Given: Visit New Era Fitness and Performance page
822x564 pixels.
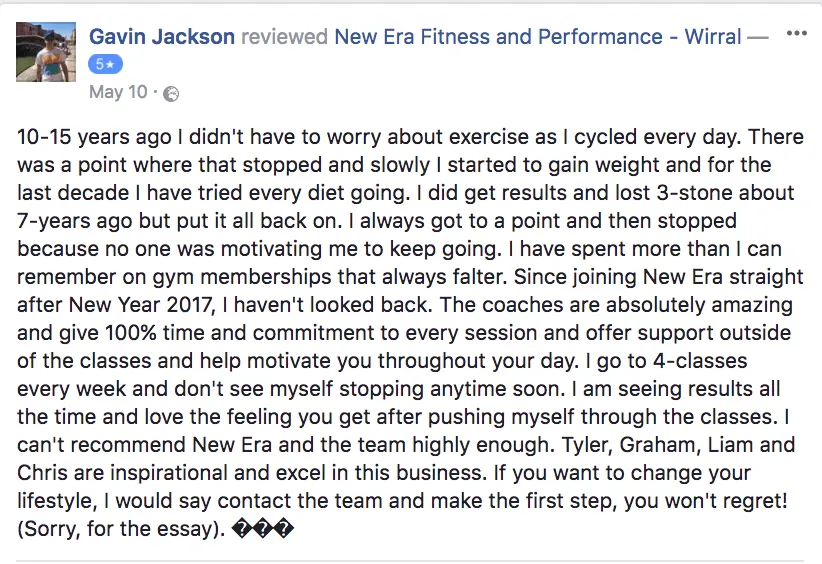Looking at the screenshot, I should point(538,37).
